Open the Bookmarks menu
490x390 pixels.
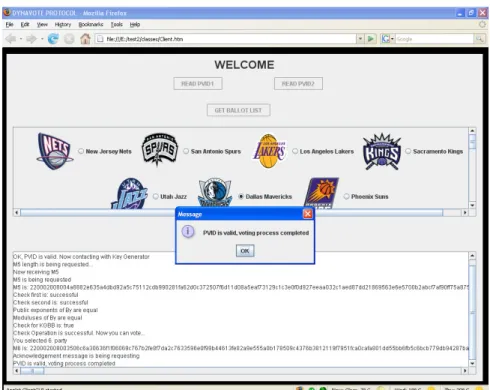(x=91, y=24)
